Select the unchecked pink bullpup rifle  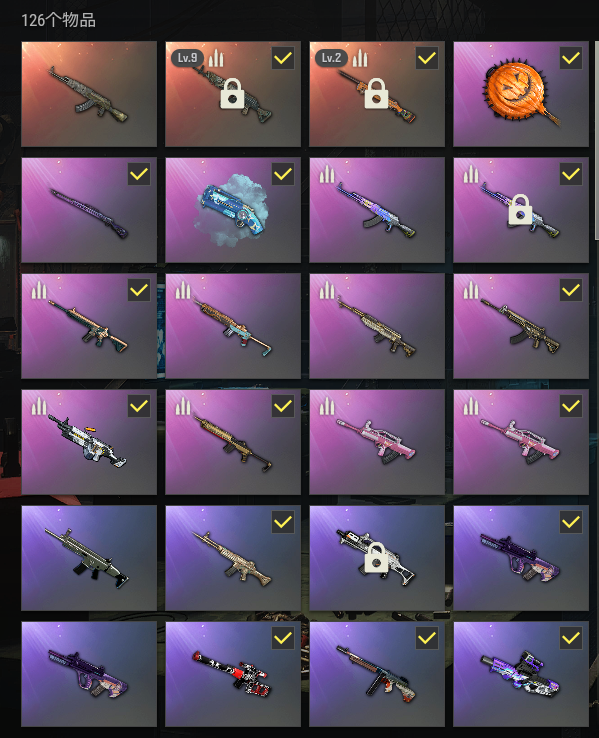(377, 441)
